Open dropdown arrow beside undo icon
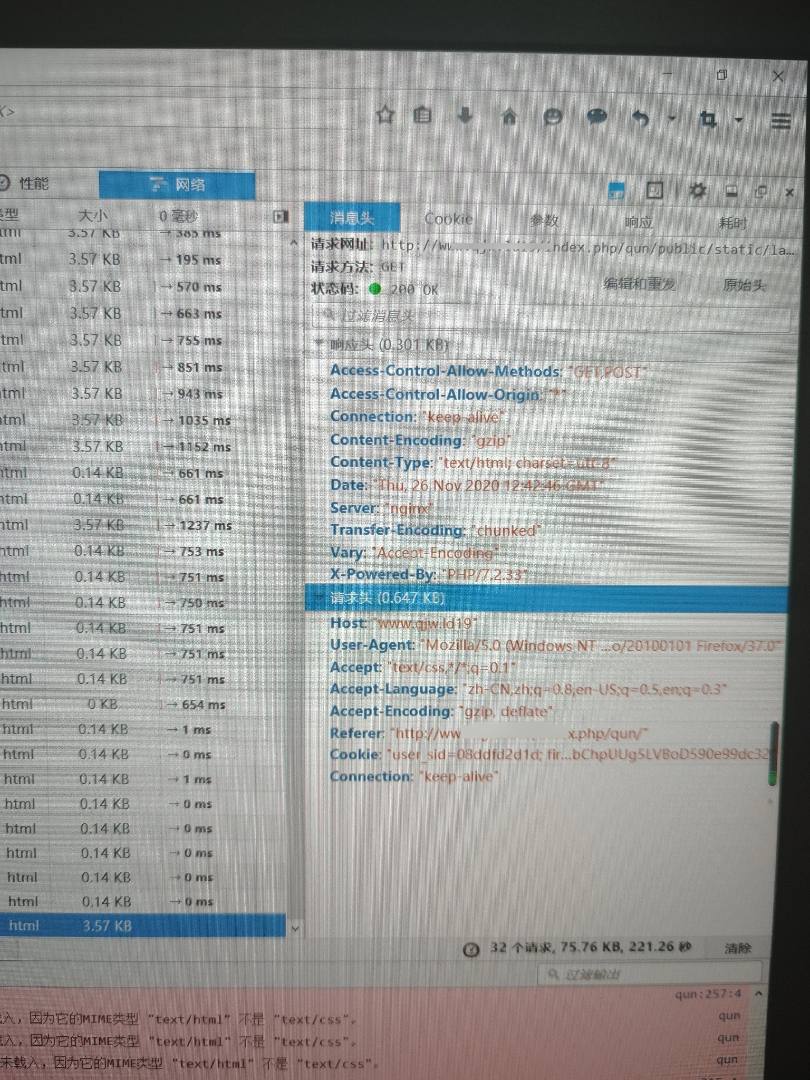Screen dimensions: 810x1080 coord(672,119)
